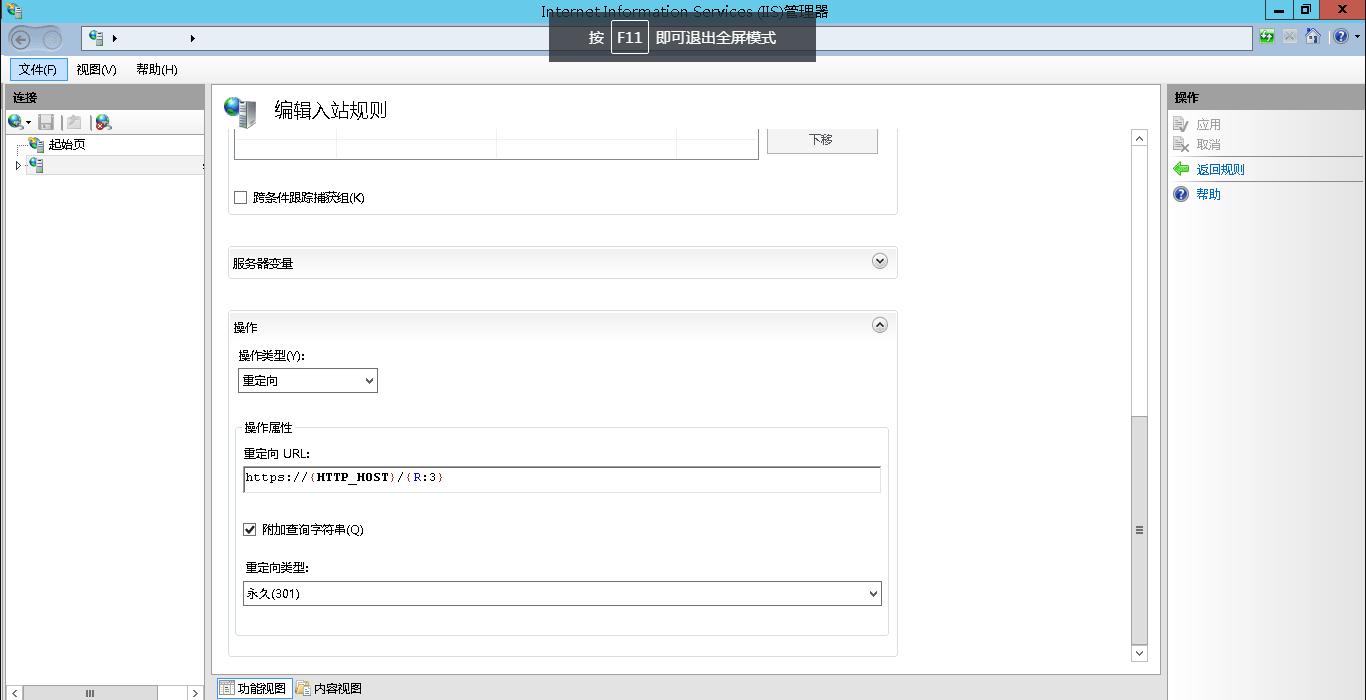Viewport: 1366px width, 700px height.
Task: Collapse the 操作 section
Action: 880,325
